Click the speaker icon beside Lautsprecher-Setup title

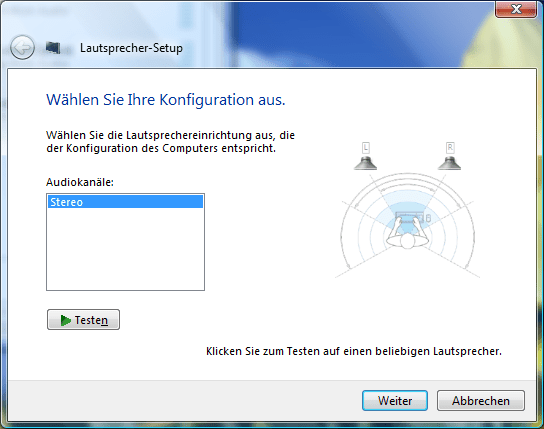point(53,48)
